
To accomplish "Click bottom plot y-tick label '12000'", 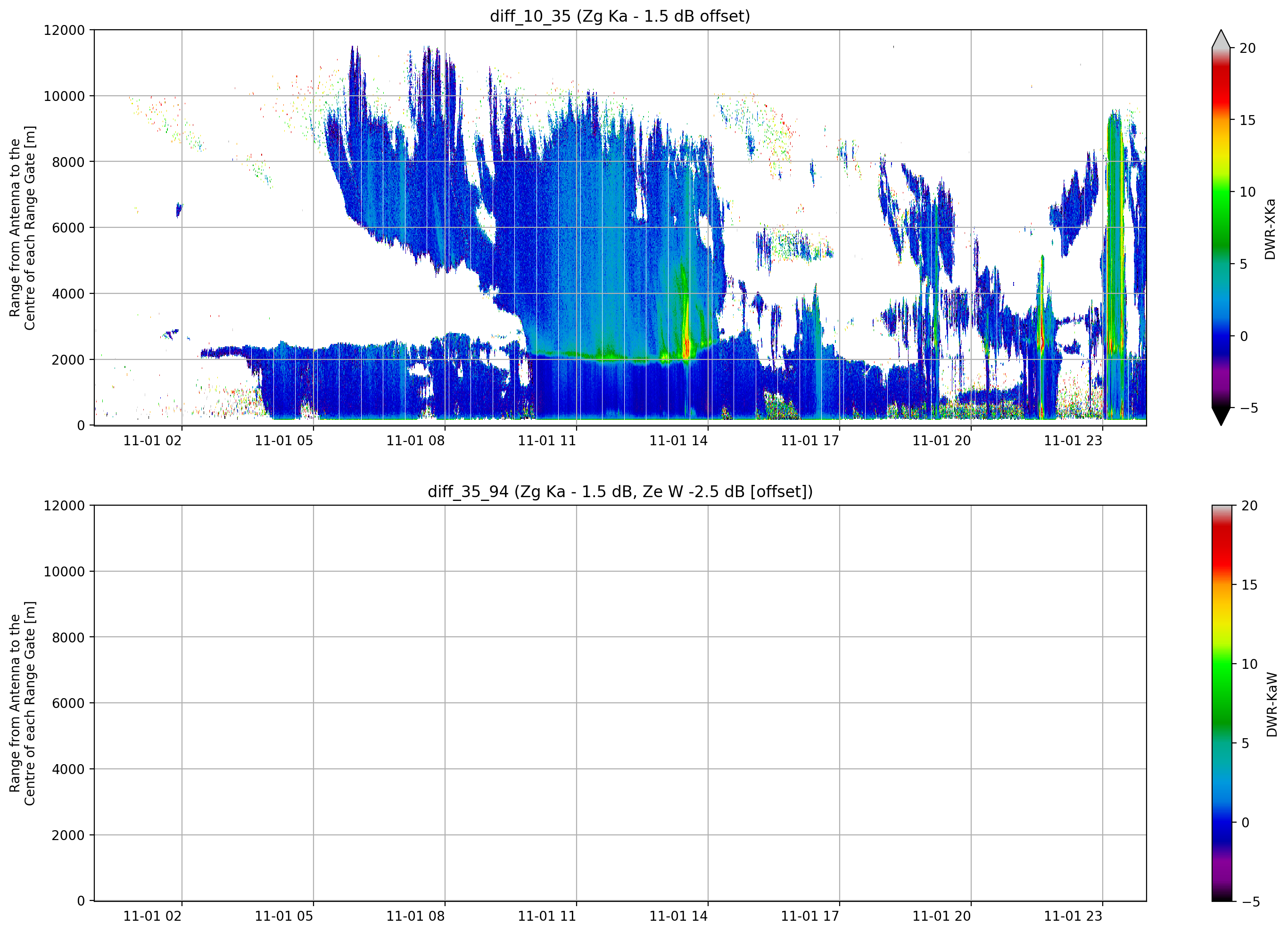I will coord(64,506).
